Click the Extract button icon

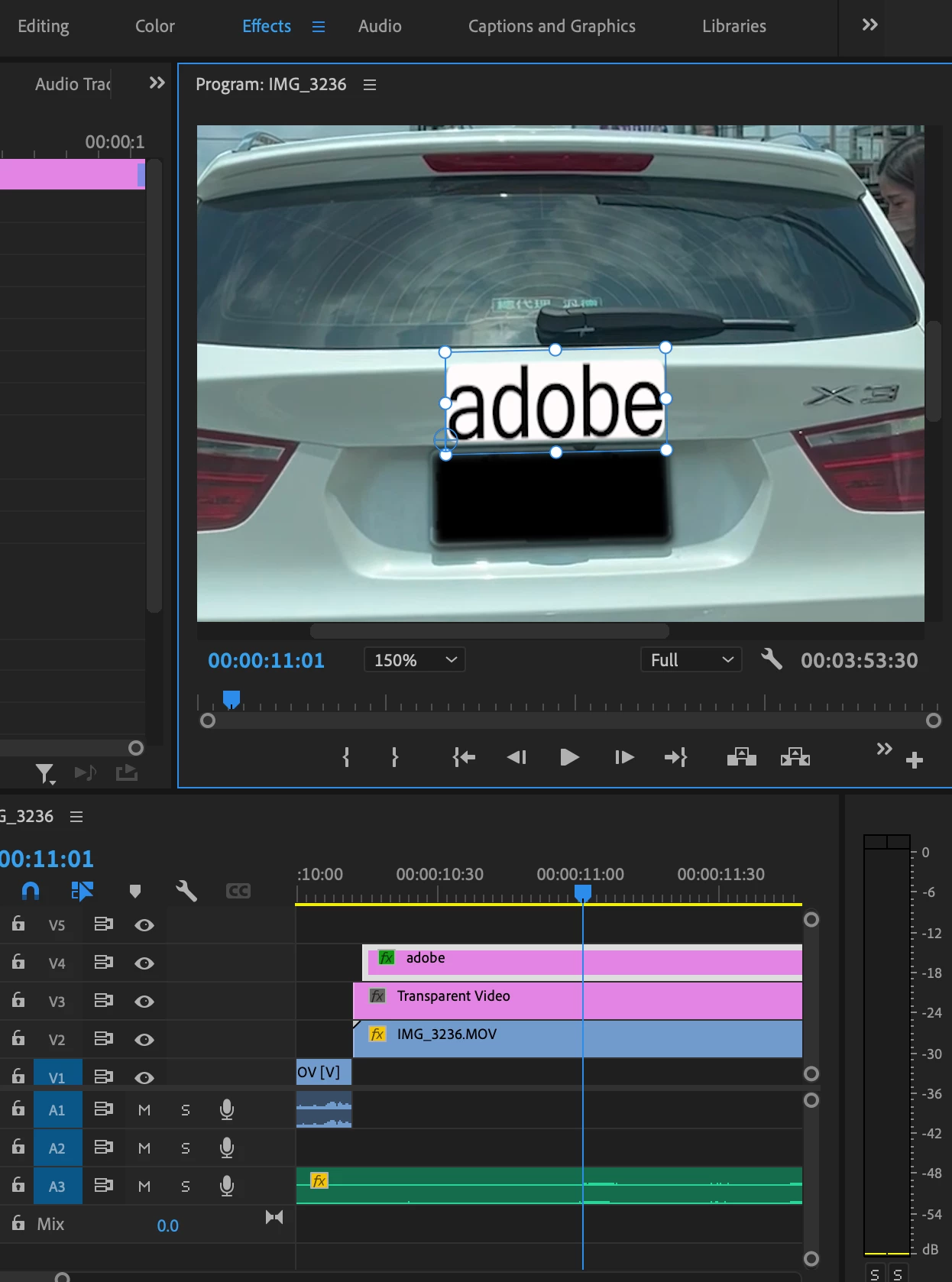pos(795,757)
